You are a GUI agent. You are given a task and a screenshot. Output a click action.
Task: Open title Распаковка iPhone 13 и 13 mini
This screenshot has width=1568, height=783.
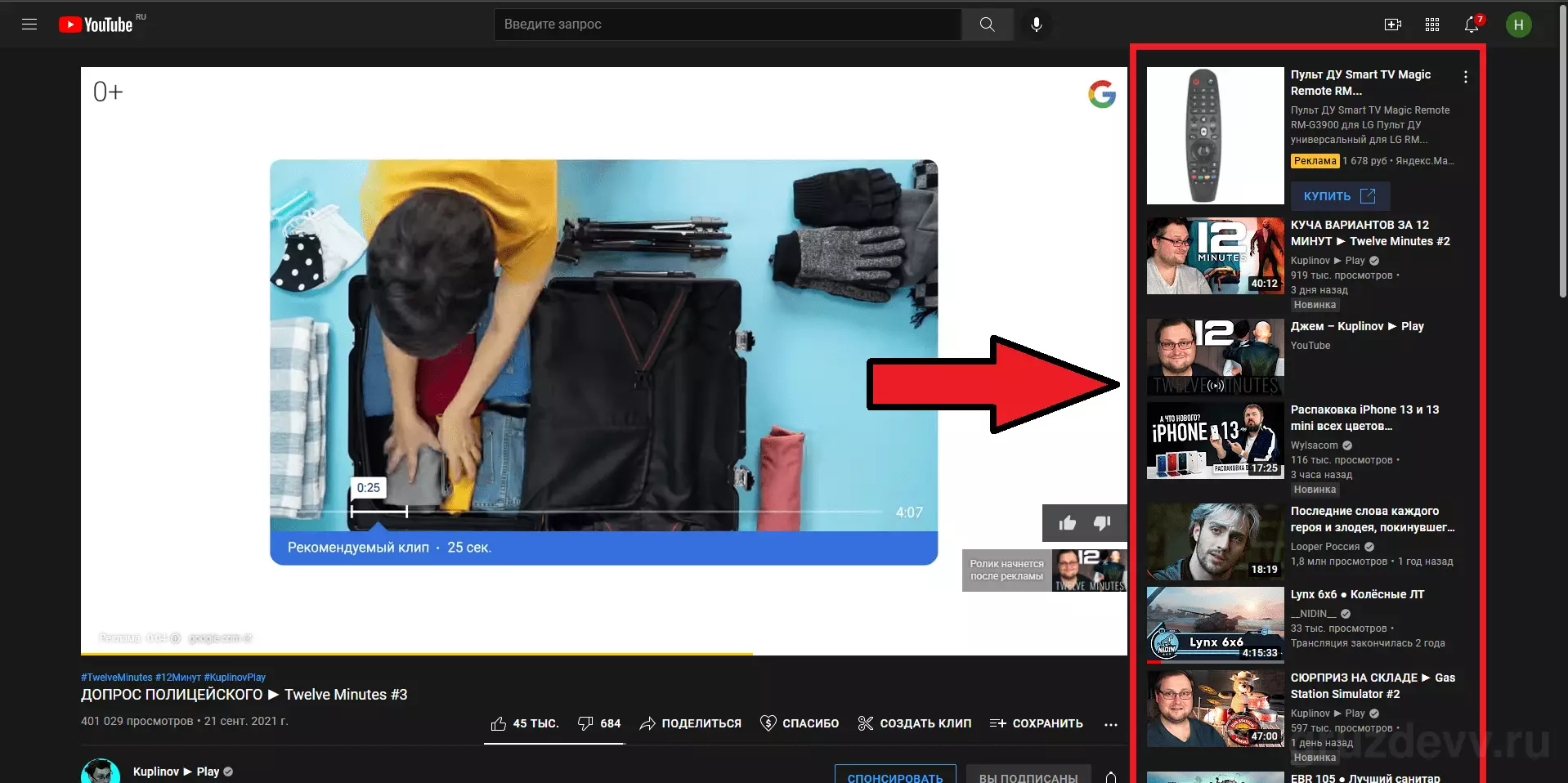tap(1364, 418)
